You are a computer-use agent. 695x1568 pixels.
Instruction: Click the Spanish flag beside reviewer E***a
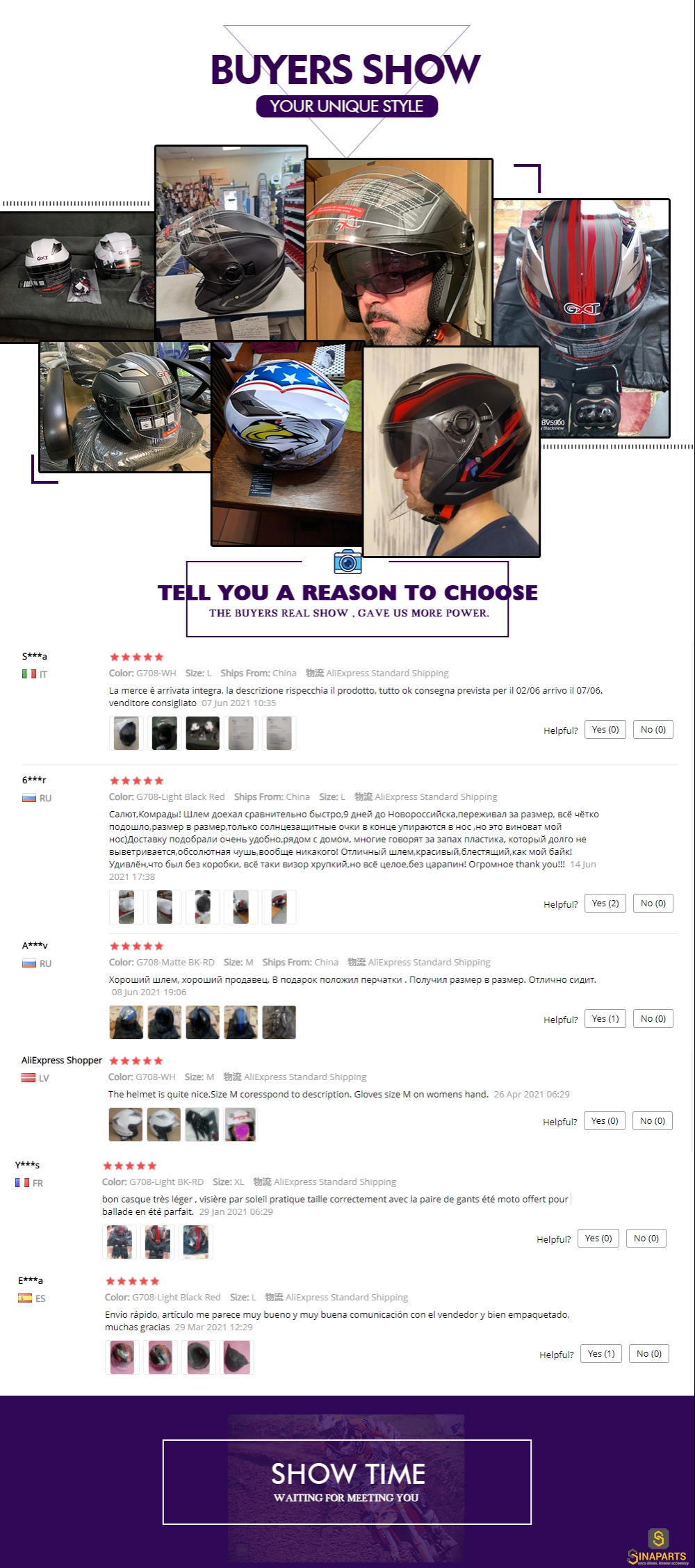(x=25, y=1298)
